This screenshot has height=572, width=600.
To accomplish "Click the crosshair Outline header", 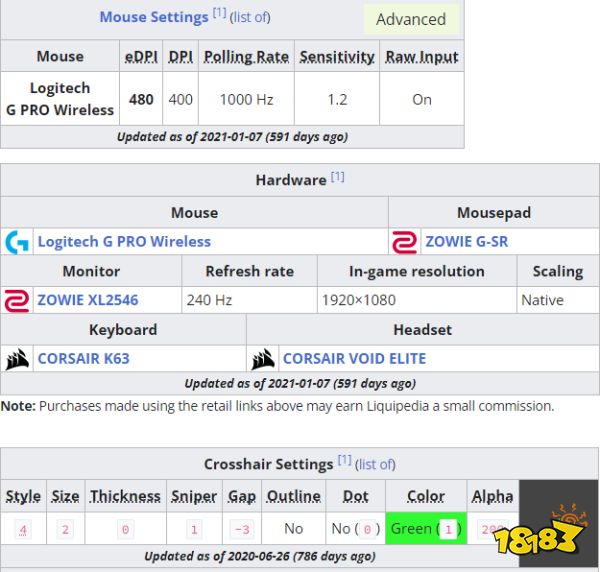I will coord(293,496).
